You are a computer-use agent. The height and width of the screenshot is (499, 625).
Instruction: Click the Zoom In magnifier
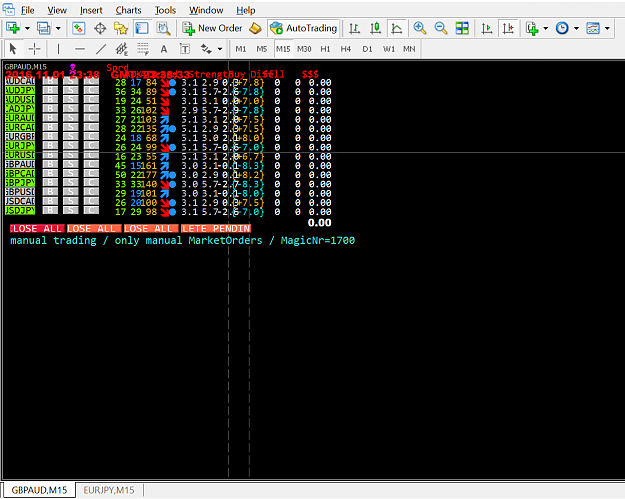pyautogui.click(x=419, y=28)
